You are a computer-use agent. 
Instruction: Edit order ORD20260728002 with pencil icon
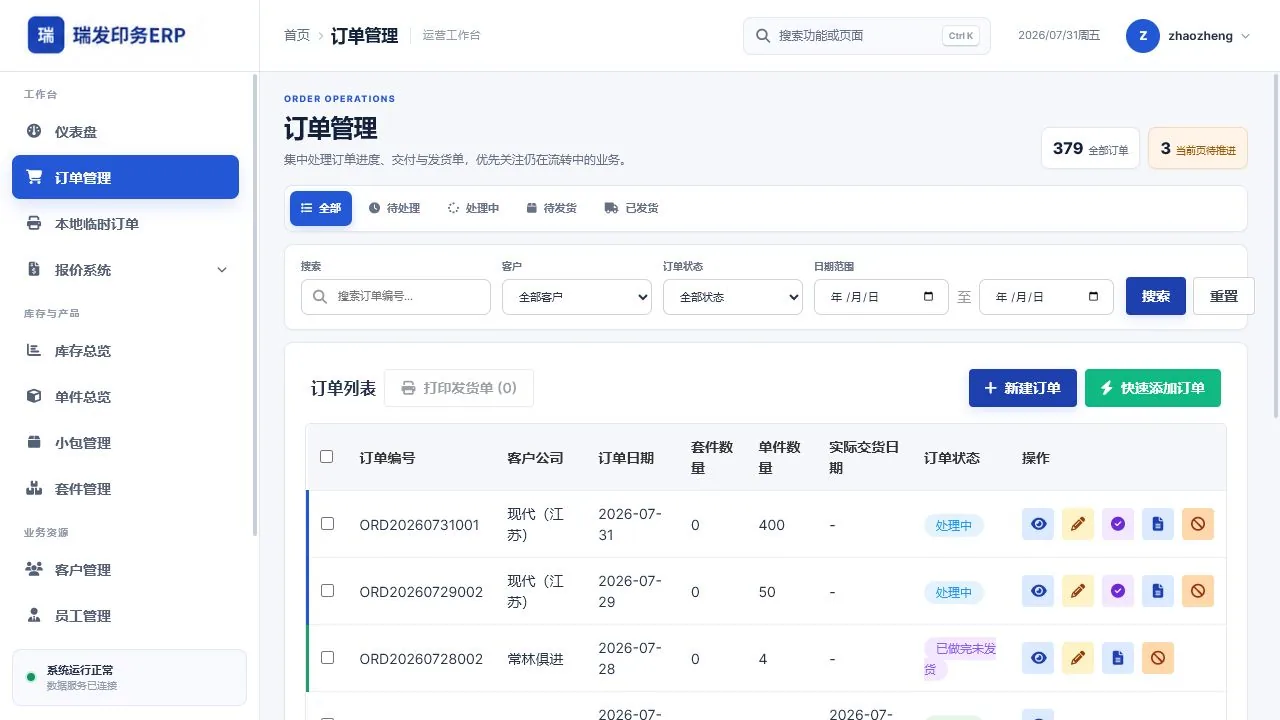[1078, 658]
